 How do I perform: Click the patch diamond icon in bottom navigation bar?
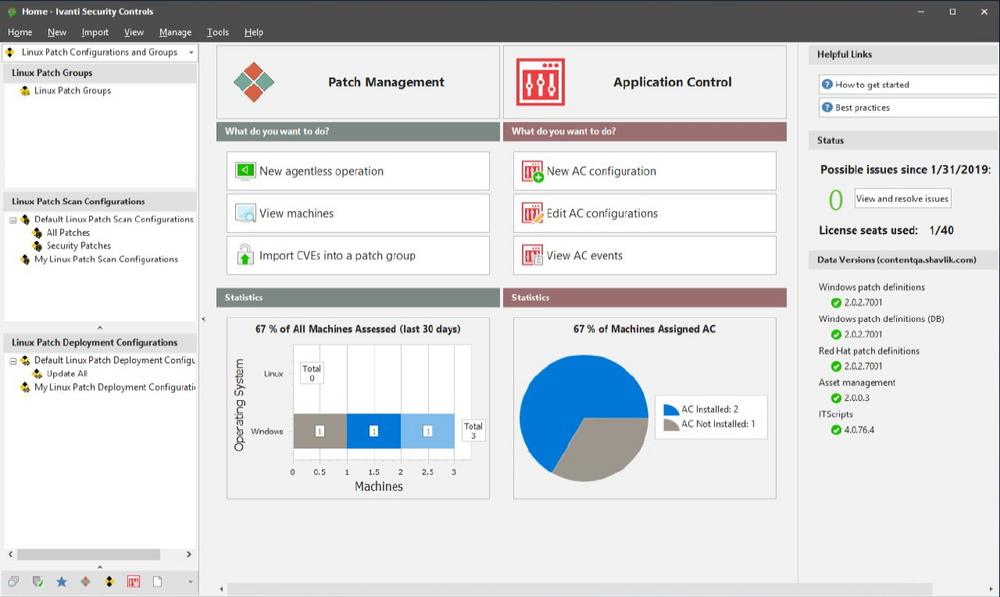tap(85, 582)
